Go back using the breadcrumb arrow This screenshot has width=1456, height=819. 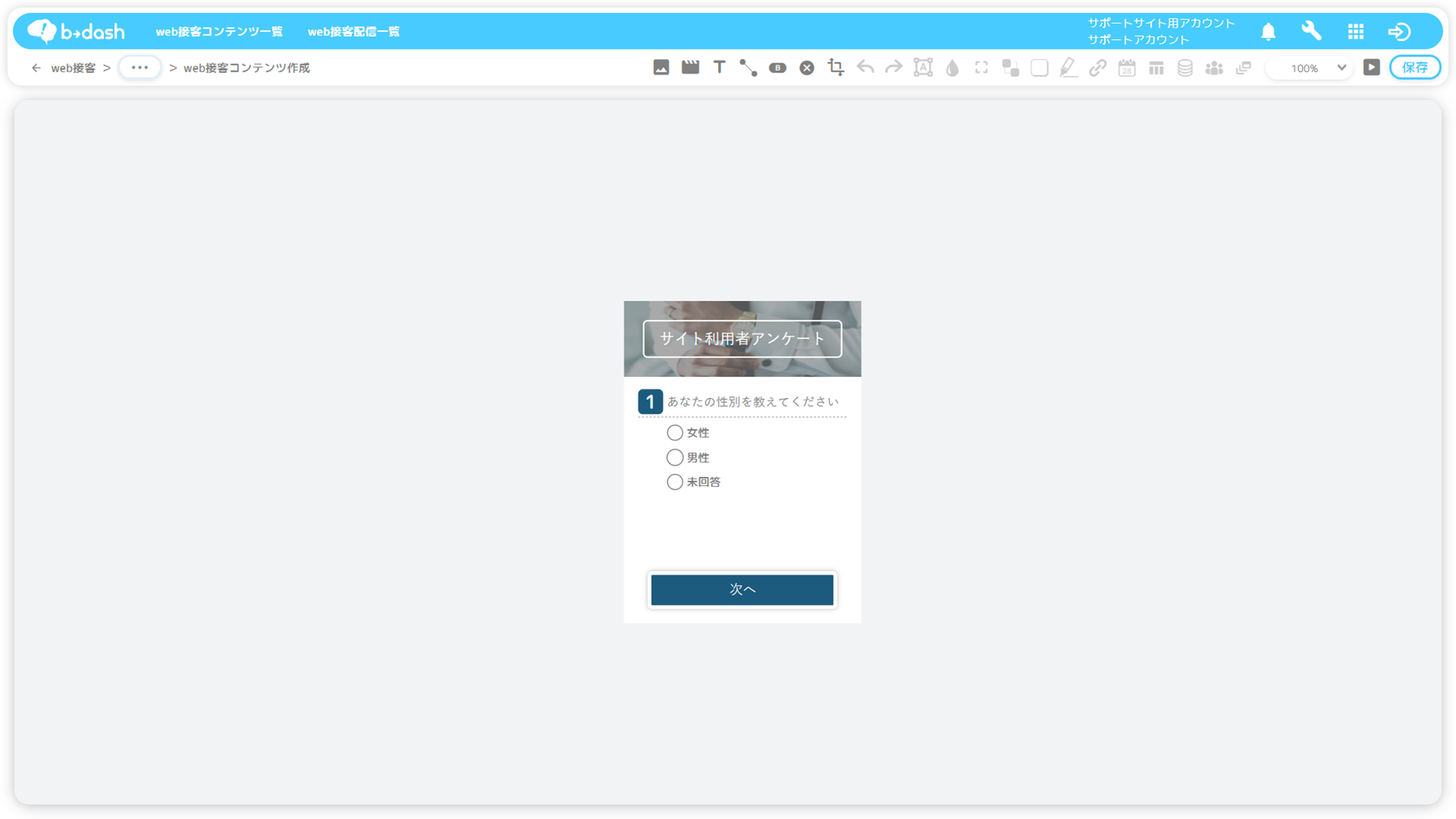point(35,68)
